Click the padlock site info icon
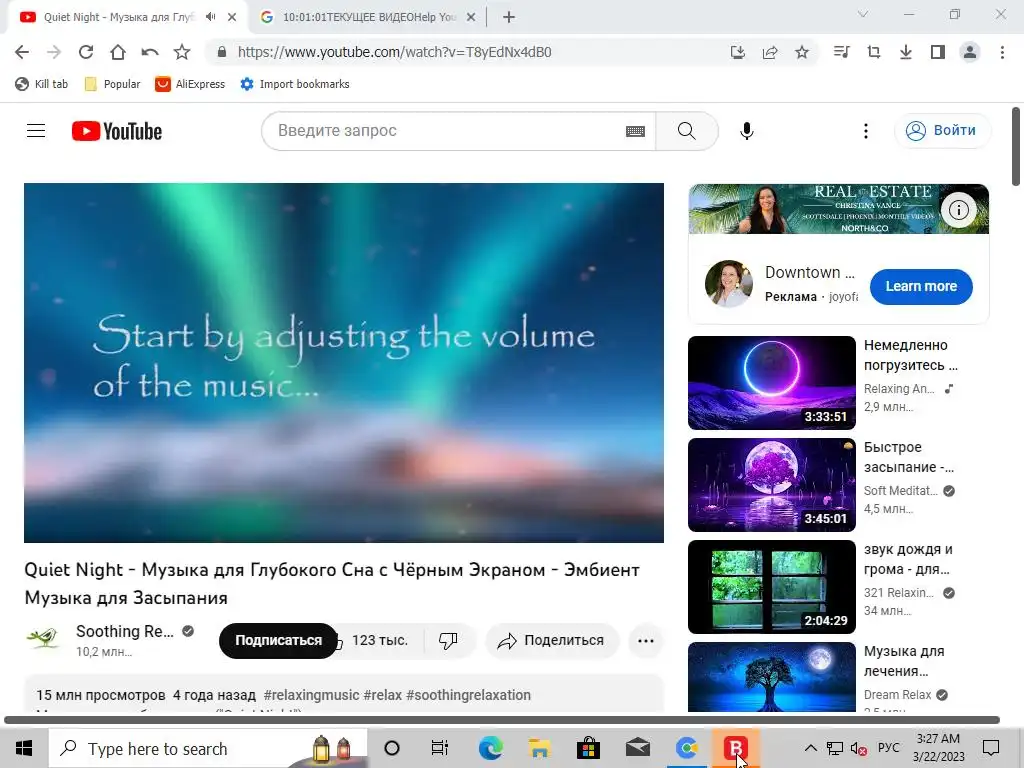The image size is (1024, 768). [x=221, y=52]
